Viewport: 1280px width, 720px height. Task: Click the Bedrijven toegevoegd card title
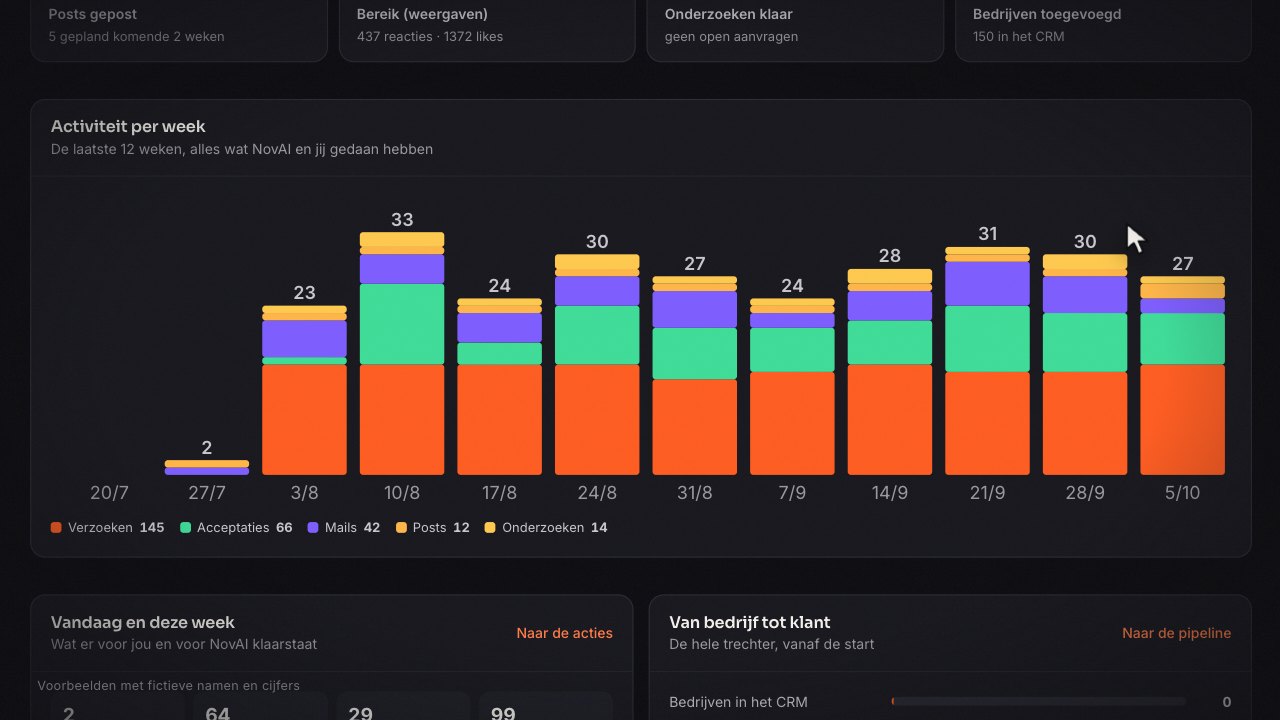(x=1047, y=14)
